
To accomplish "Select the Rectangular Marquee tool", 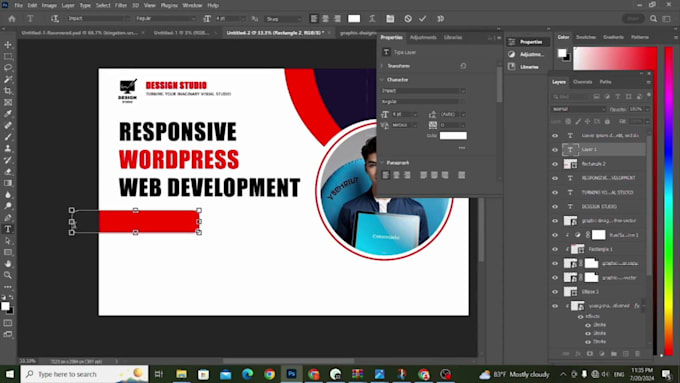I will (8, 56).
